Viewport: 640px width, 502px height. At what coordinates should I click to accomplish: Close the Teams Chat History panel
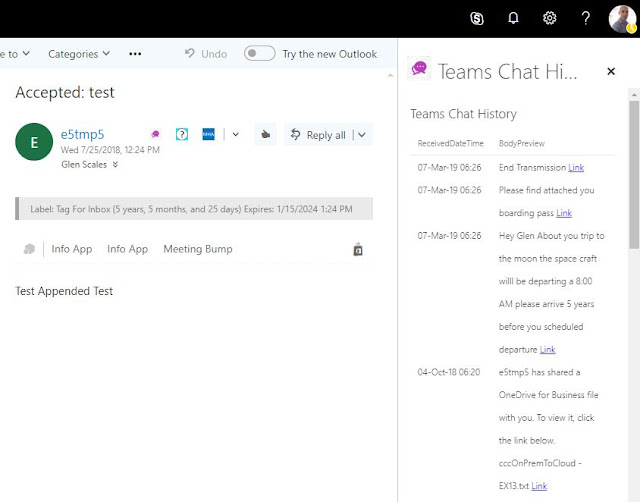[x=611, y=71]
